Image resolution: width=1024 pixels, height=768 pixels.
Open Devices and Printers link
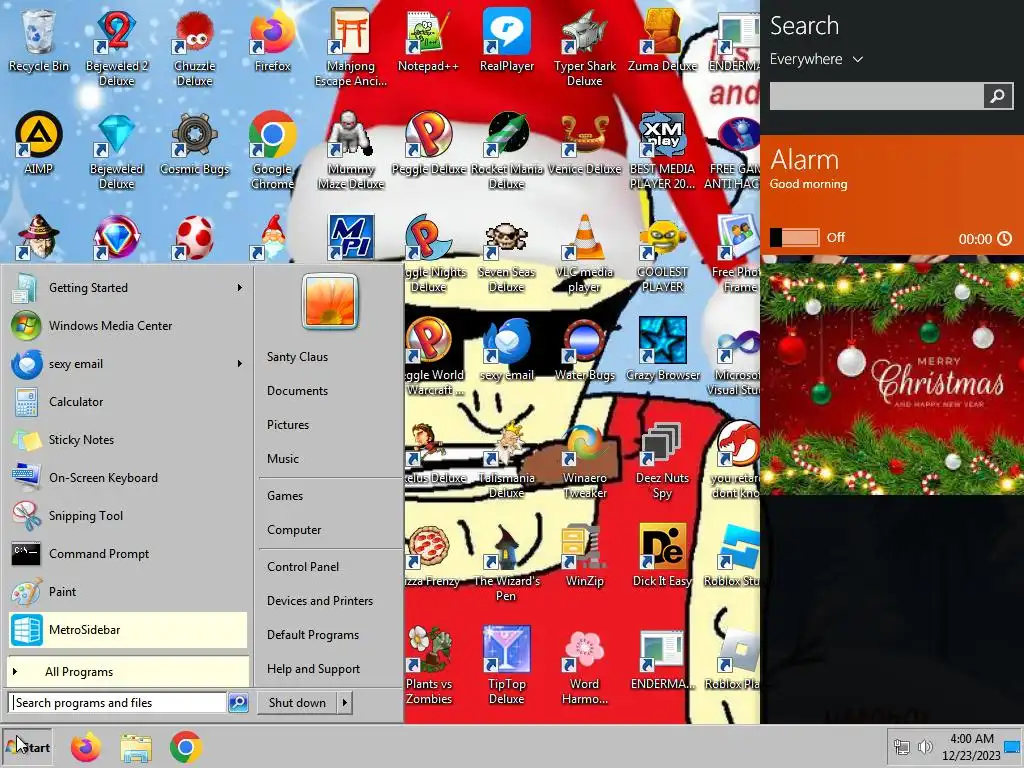click(x=320, y=601)
